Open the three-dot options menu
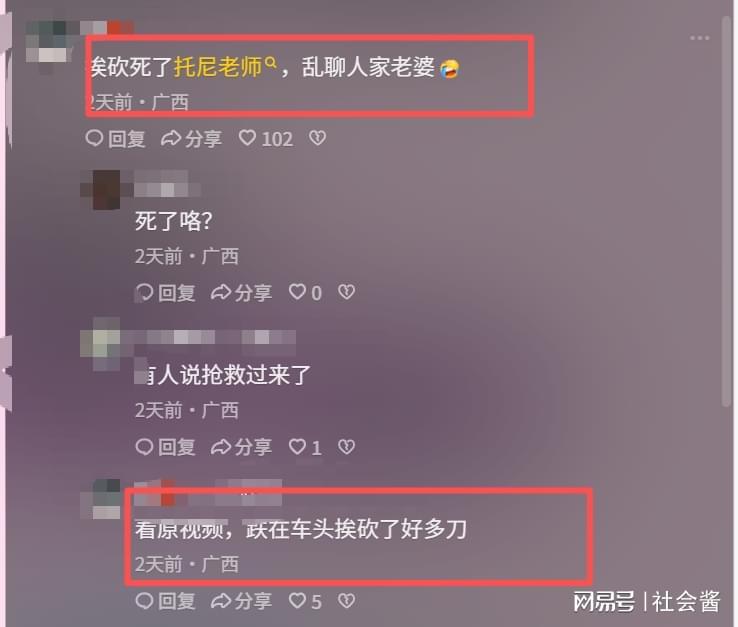 pos(699,38)
